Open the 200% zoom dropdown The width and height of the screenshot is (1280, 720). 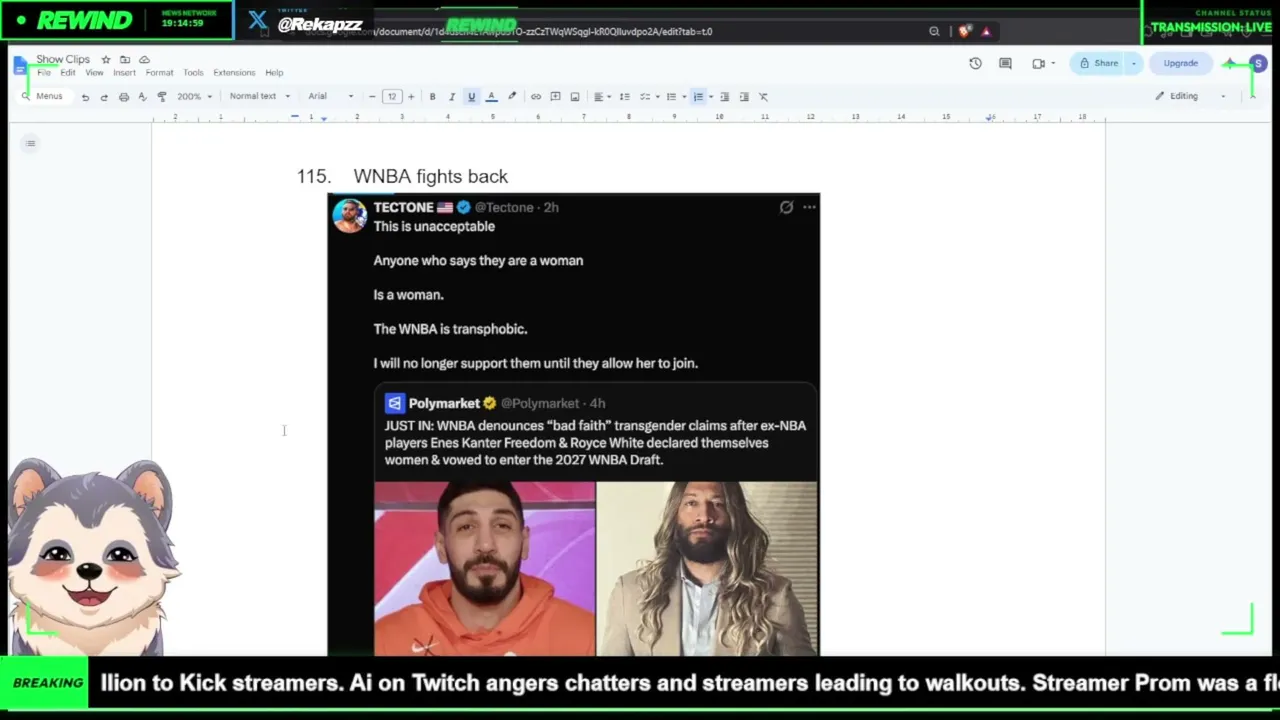[x=195, y=97]
